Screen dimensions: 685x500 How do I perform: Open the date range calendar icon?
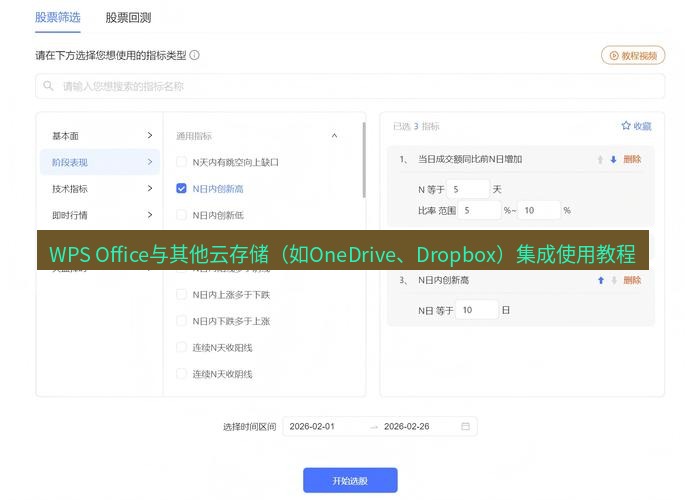(466, 426)
